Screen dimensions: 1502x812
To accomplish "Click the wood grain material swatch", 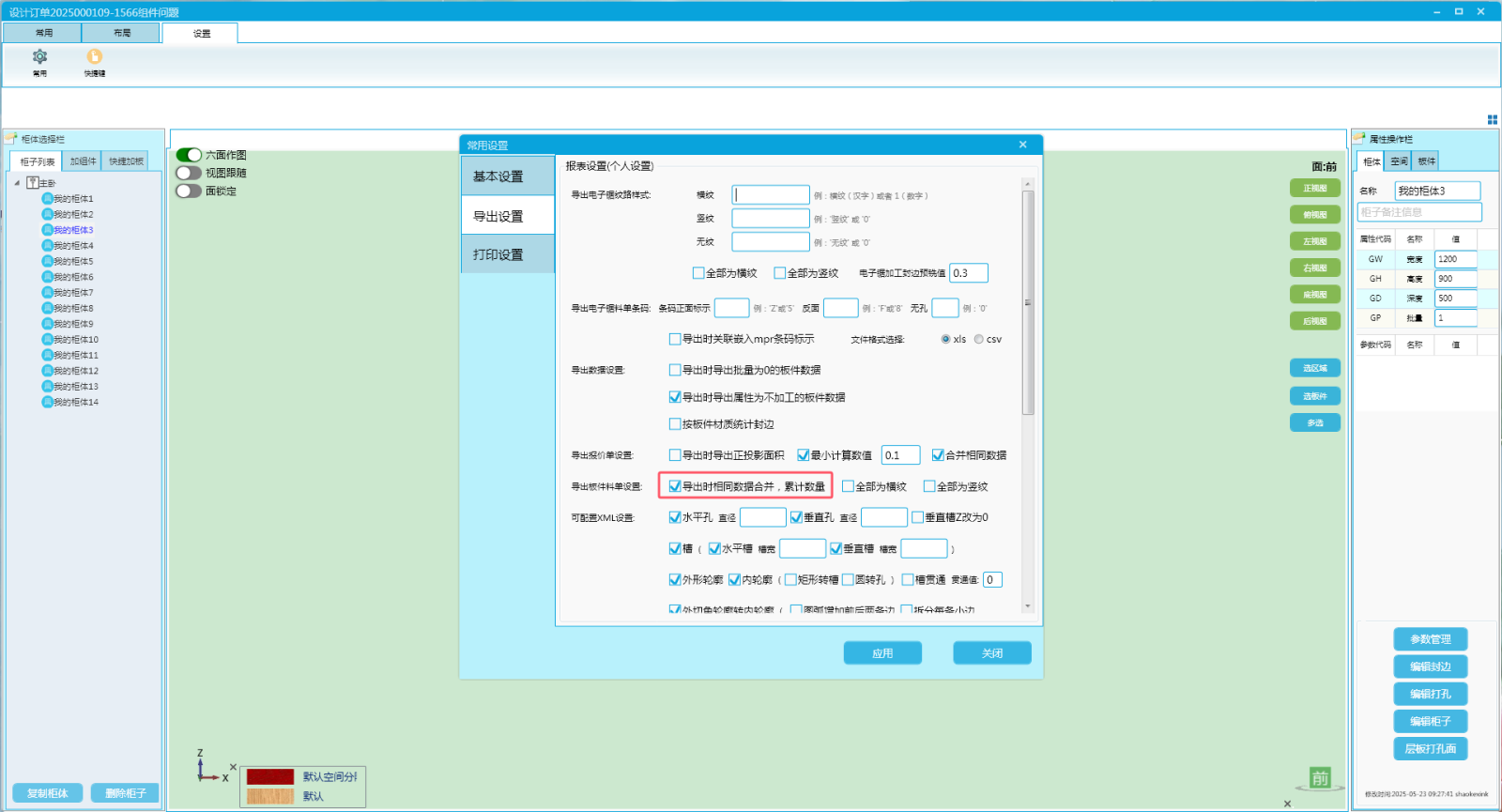I will 270,796.
